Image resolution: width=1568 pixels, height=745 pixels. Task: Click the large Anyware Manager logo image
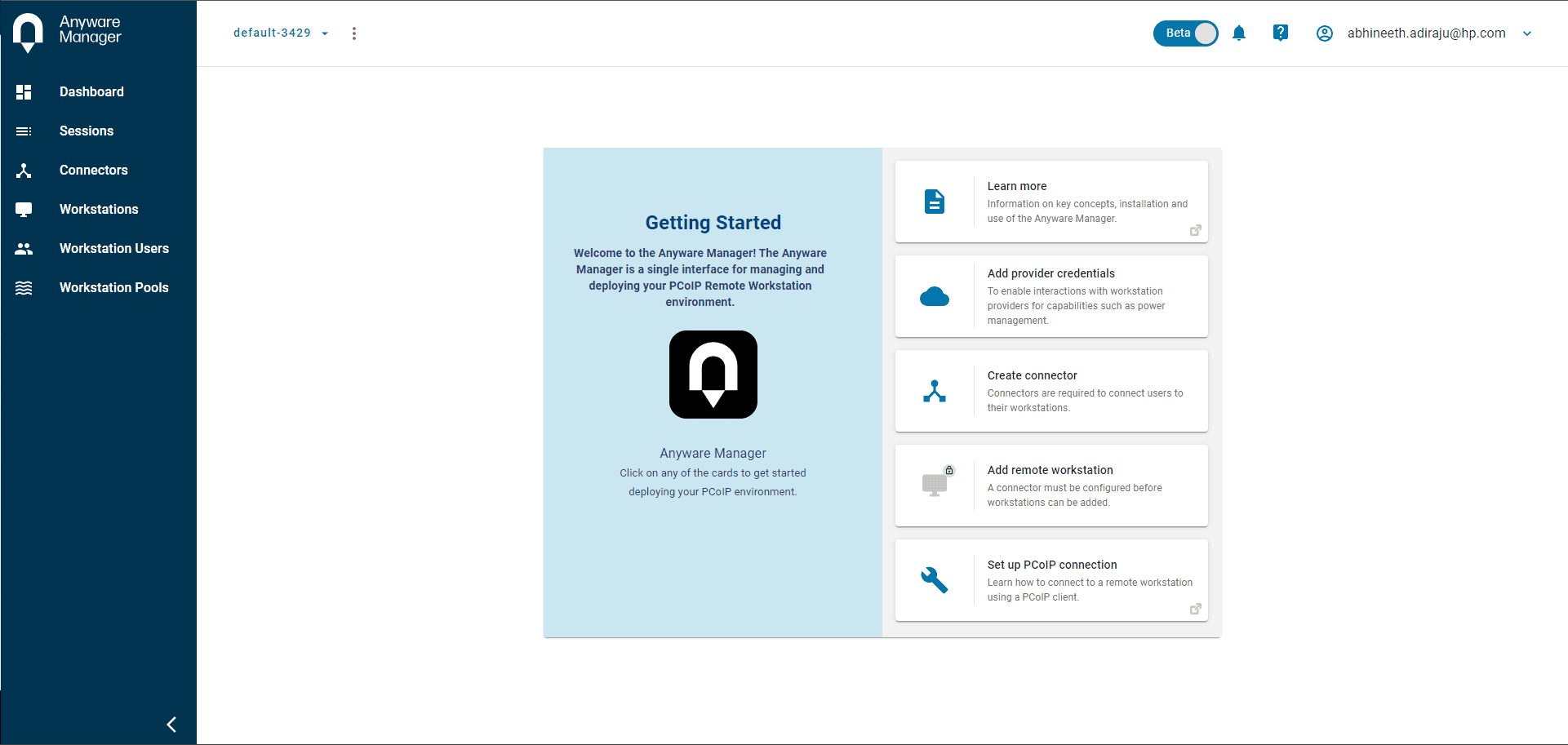(713, 375)
